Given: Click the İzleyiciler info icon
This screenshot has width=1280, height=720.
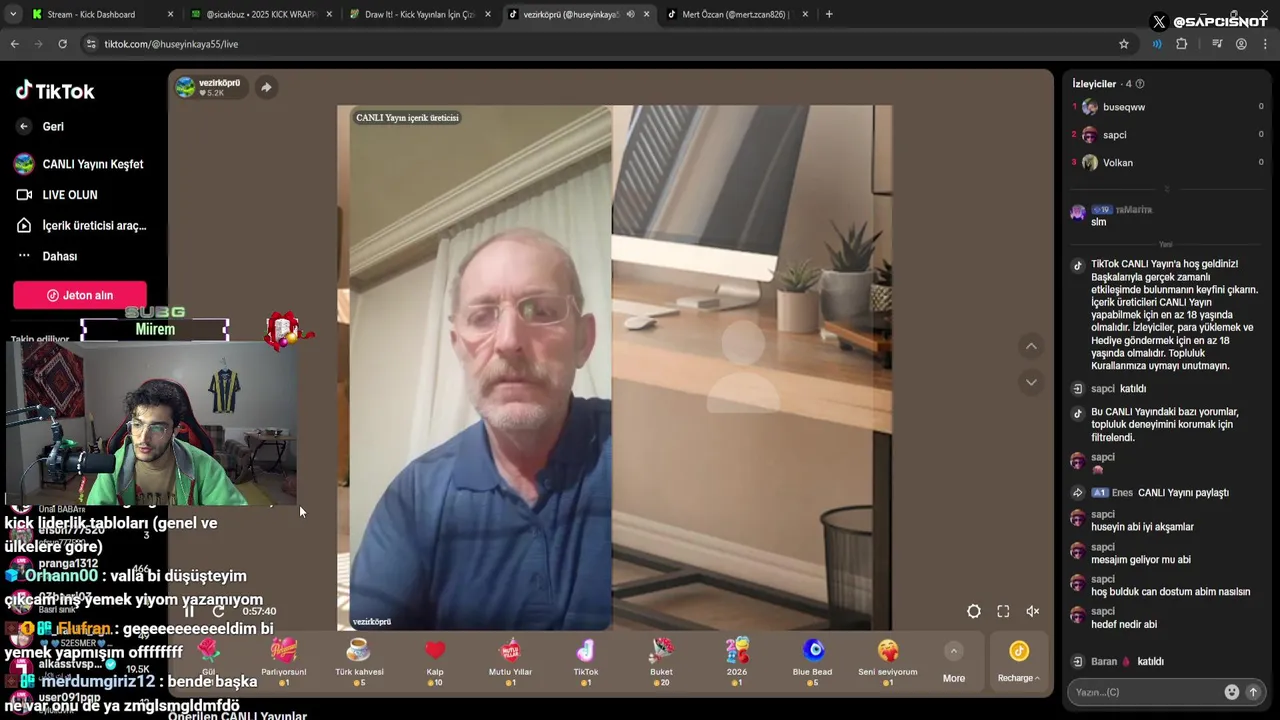Looking at the screenshot, I should [x=1140, y=84].
